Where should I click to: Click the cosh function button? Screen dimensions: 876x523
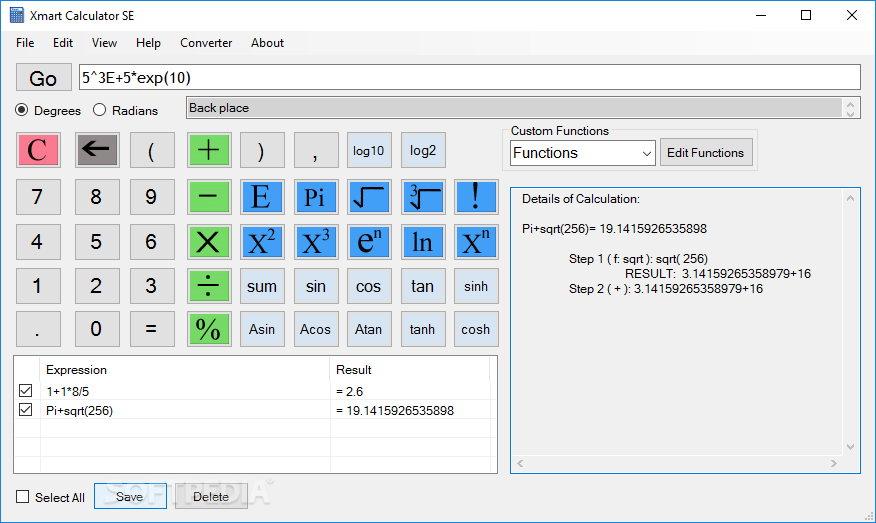pyautogui.click(x=476, y=329)
